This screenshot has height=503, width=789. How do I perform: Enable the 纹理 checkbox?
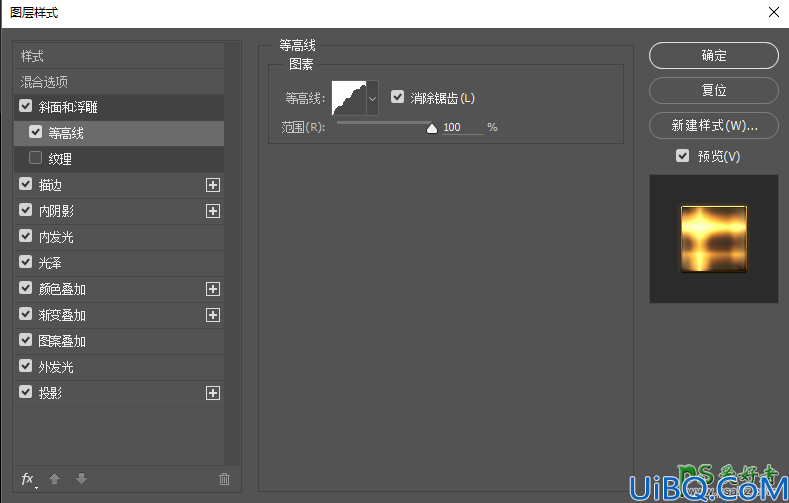click(35, 158)
